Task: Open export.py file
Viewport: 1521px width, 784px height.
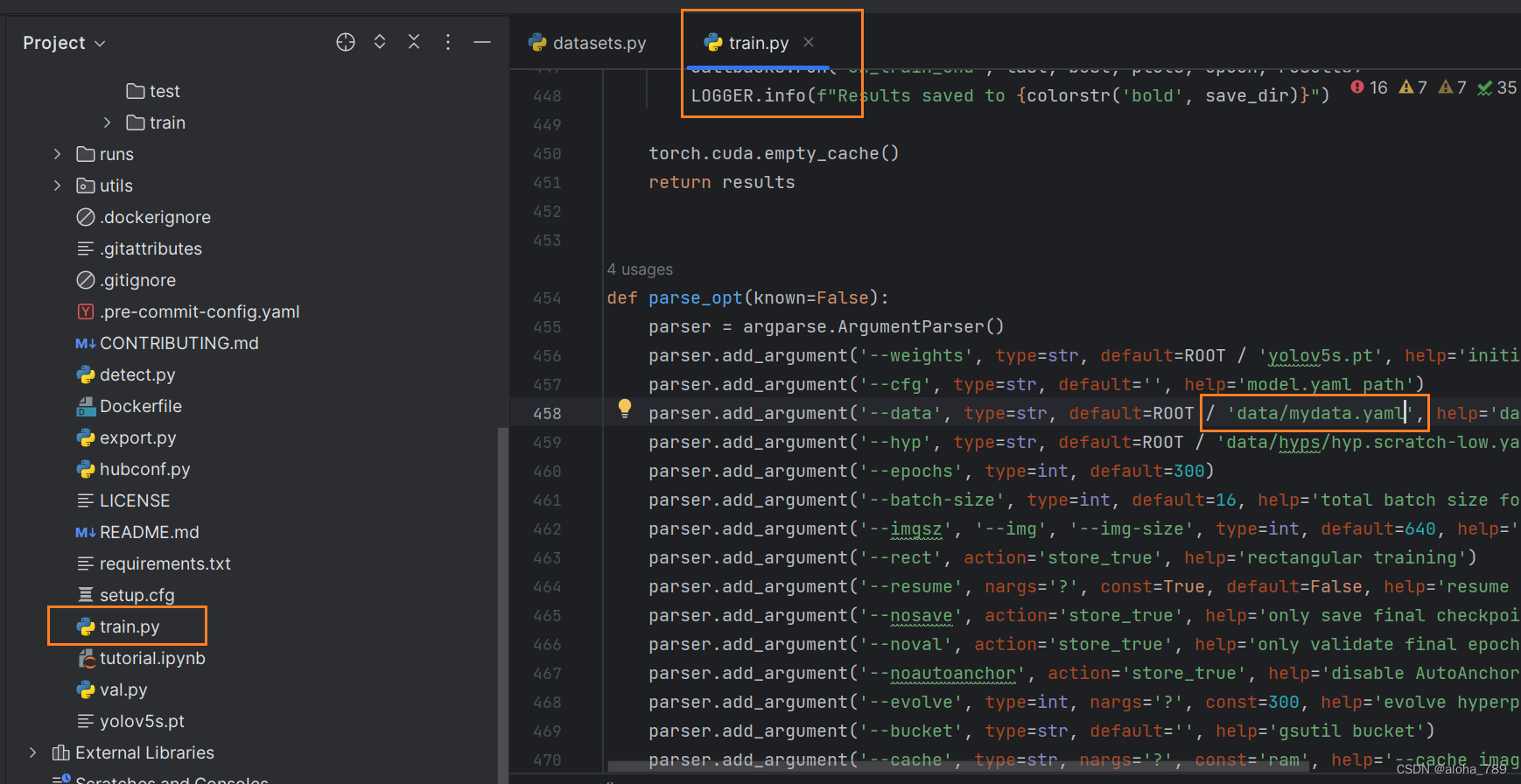Action: tap(126, 437)
